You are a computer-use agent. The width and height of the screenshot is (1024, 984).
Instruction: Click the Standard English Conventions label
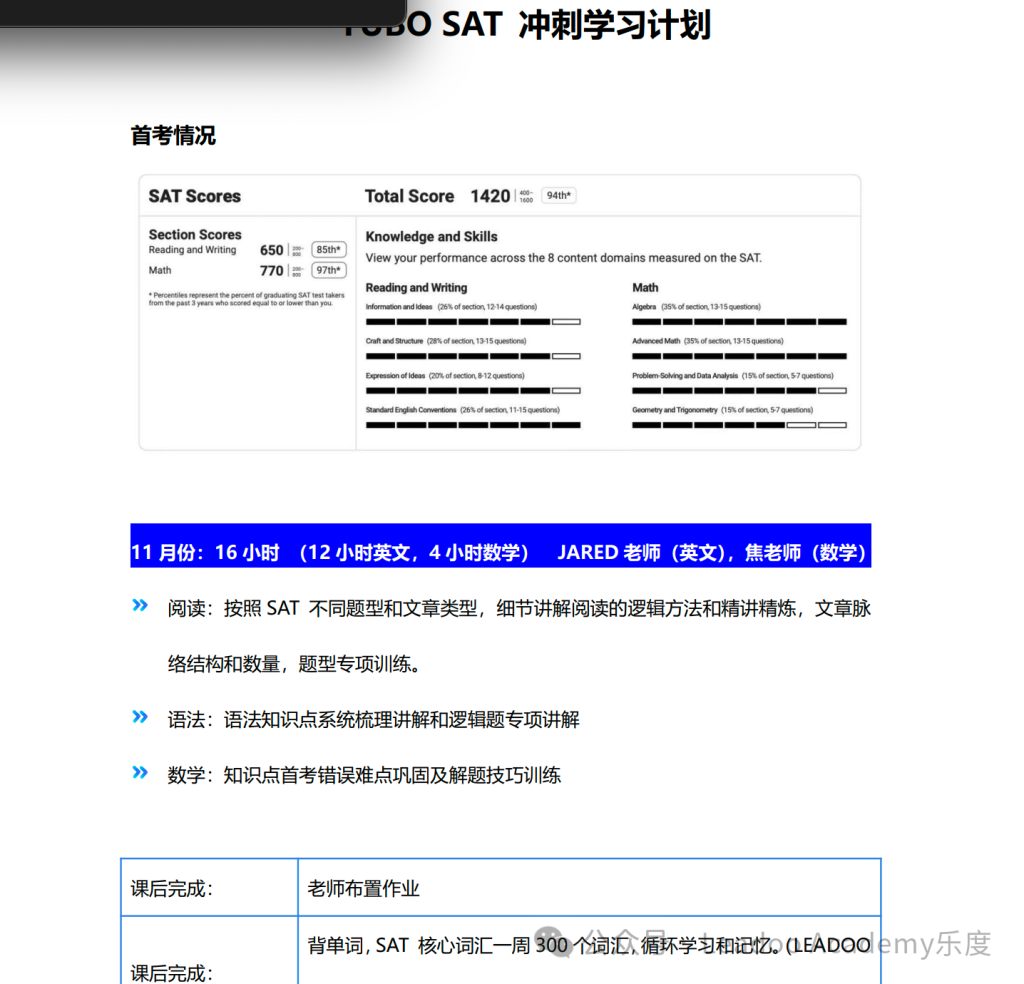411,410
